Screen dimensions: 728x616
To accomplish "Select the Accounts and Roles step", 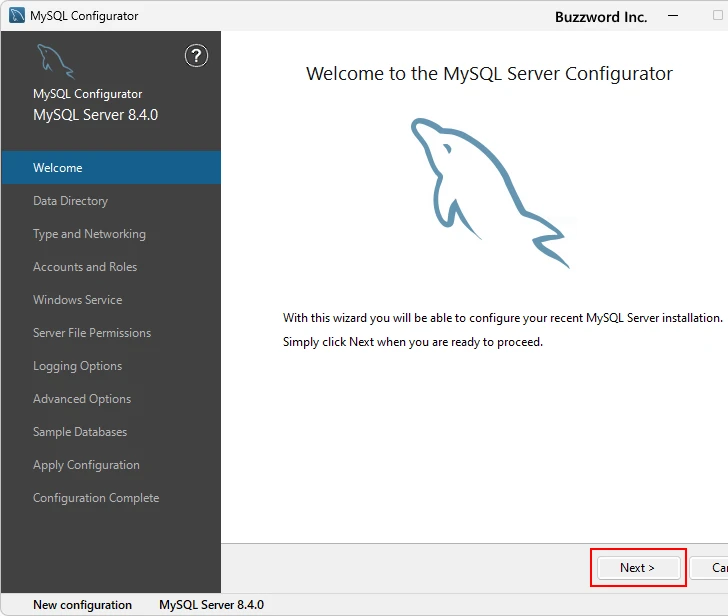I will point(111,266).
